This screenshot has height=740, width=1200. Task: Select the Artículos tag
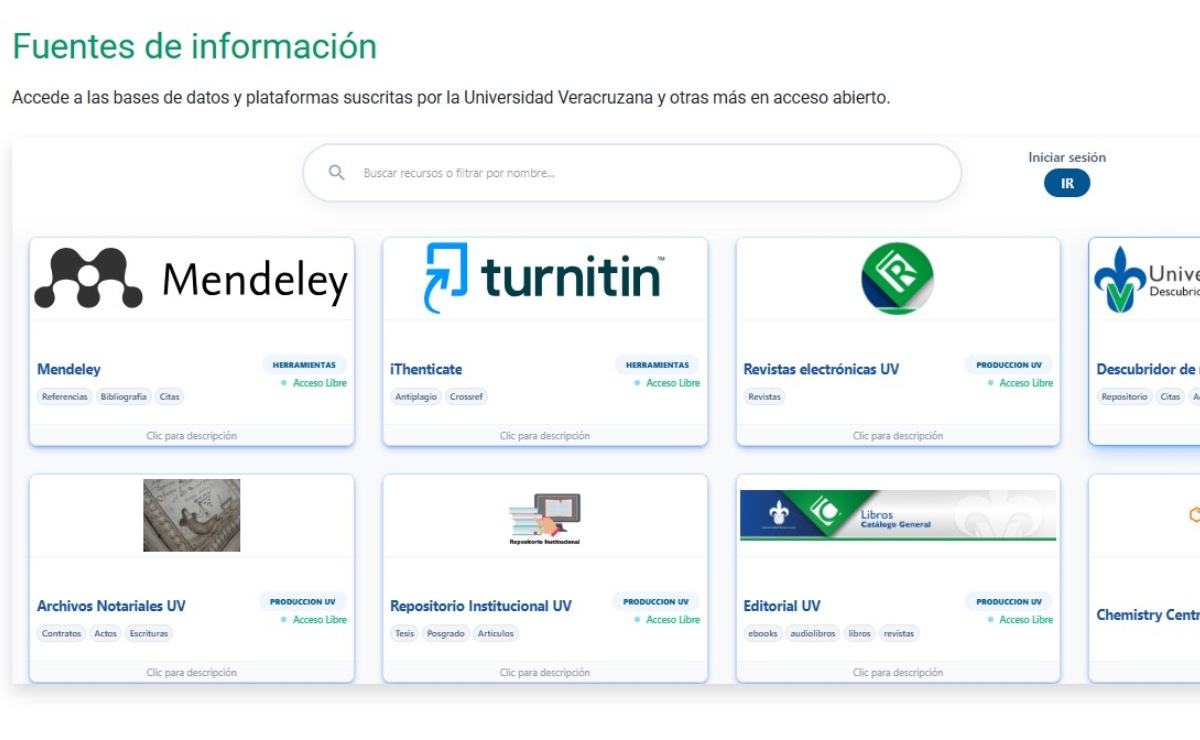click(x=495, y=634)
